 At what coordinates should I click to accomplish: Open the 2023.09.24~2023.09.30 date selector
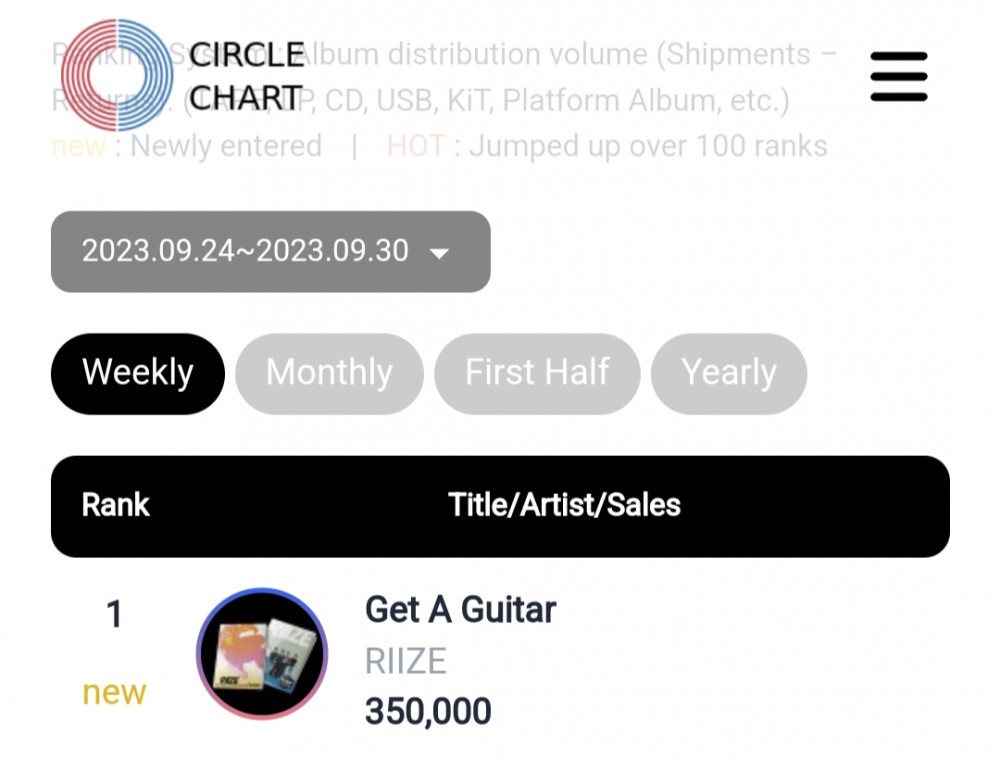point(246,251)
